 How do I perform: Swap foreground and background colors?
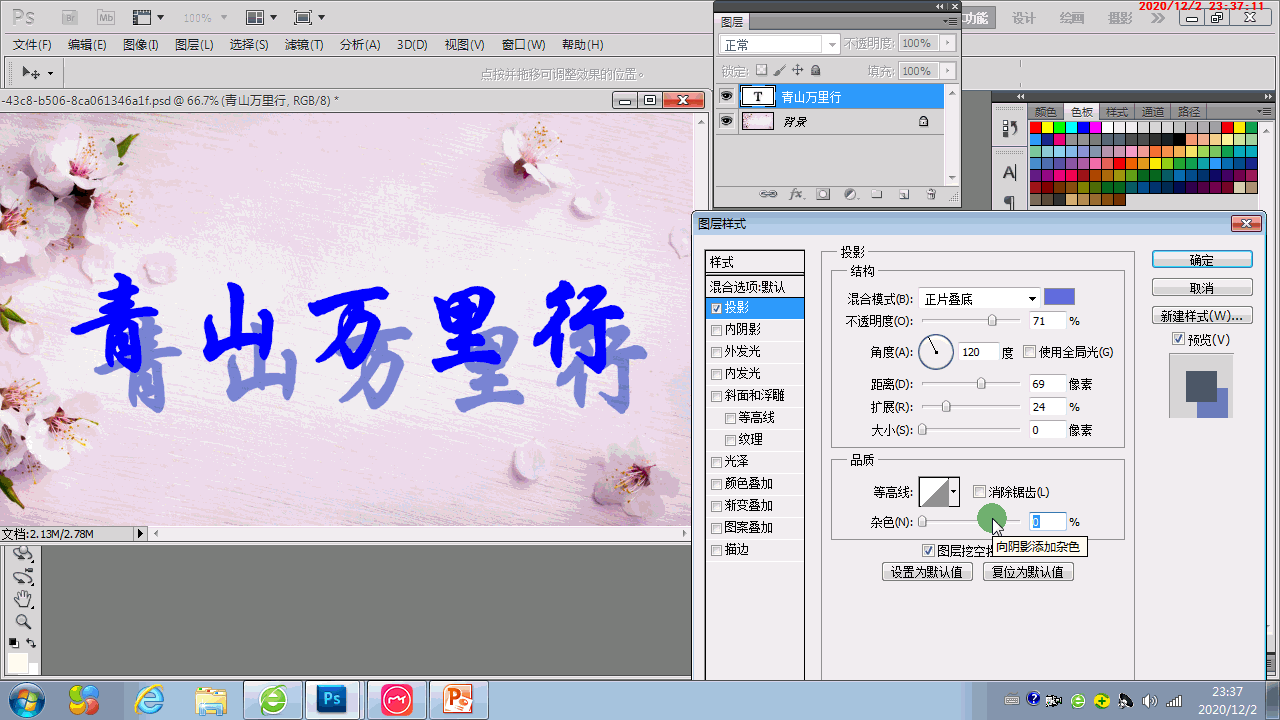point(32,642)
